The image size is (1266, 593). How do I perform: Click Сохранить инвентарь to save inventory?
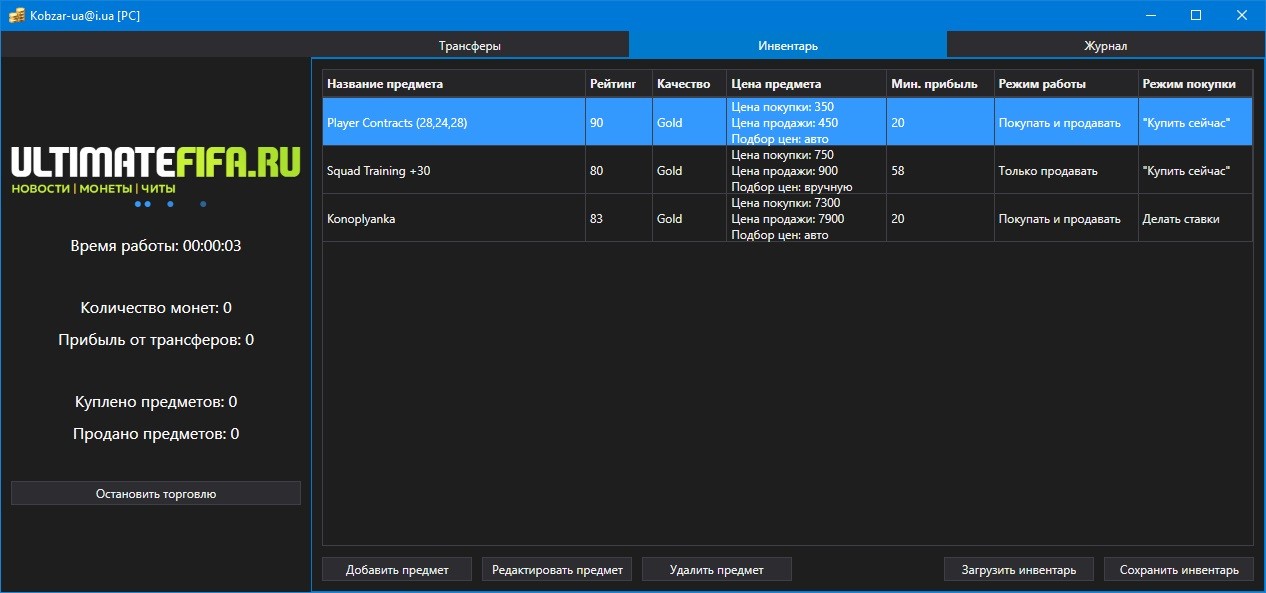[1178, 568]
